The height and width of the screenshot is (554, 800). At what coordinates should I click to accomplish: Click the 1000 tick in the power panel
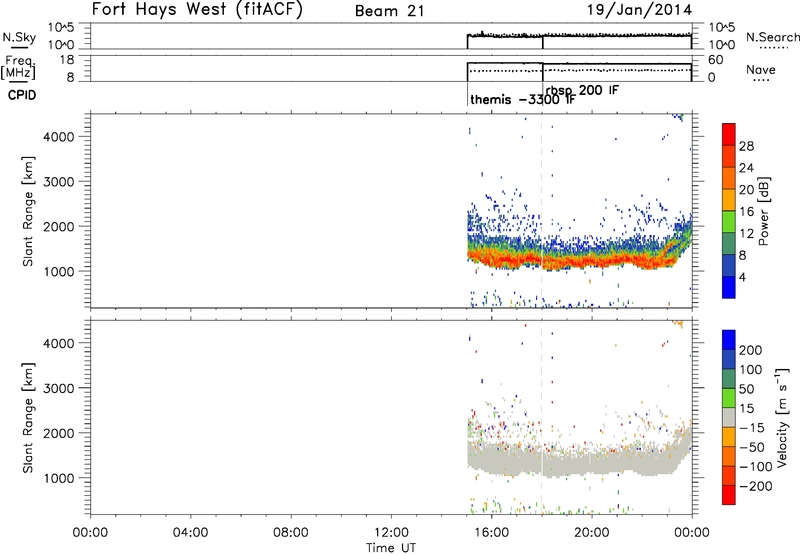(x=59, y=271)
